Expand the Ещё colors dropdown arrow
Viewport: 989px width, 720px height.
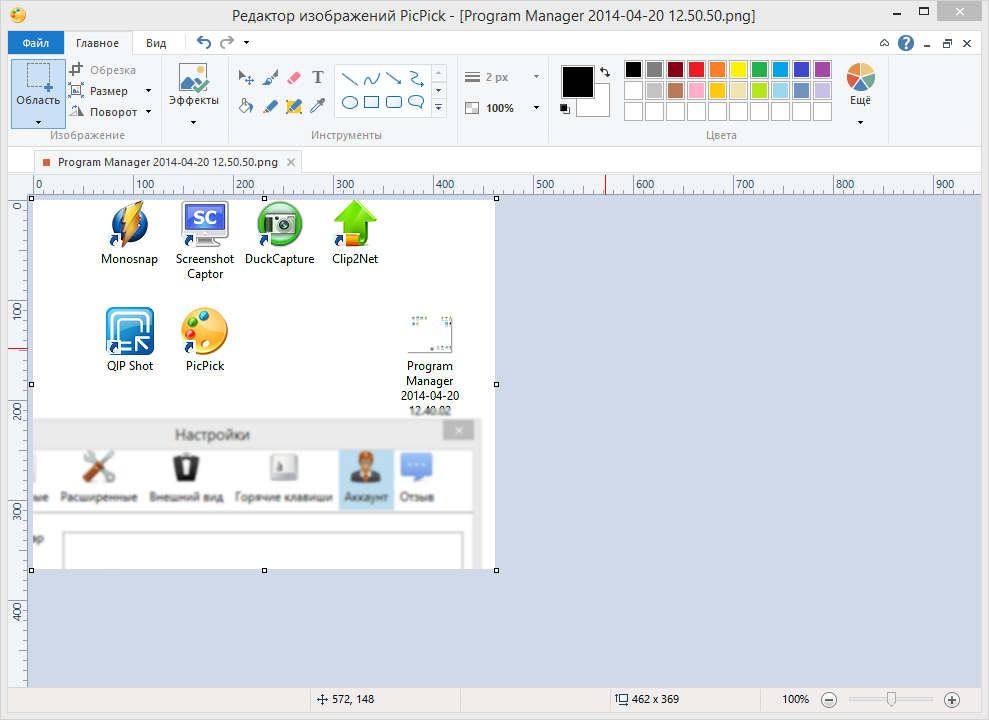[860, 122]
